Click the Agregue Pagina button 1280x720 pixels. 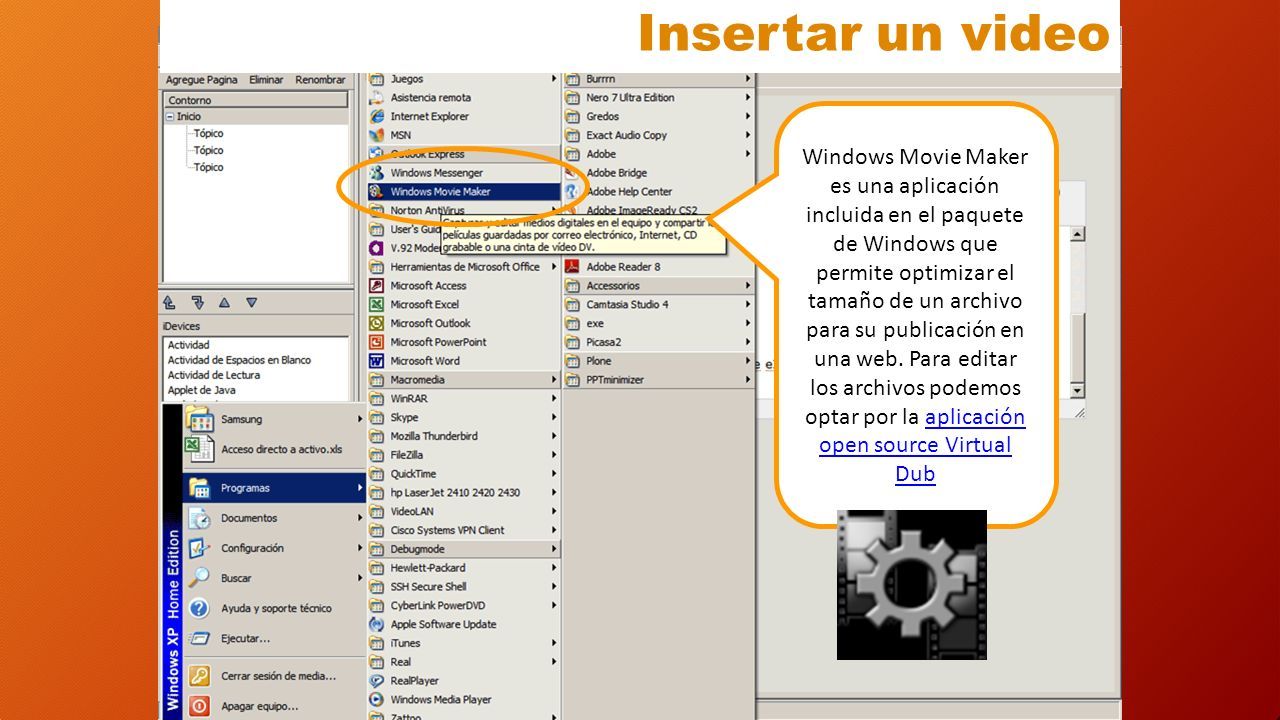point(202,80)
